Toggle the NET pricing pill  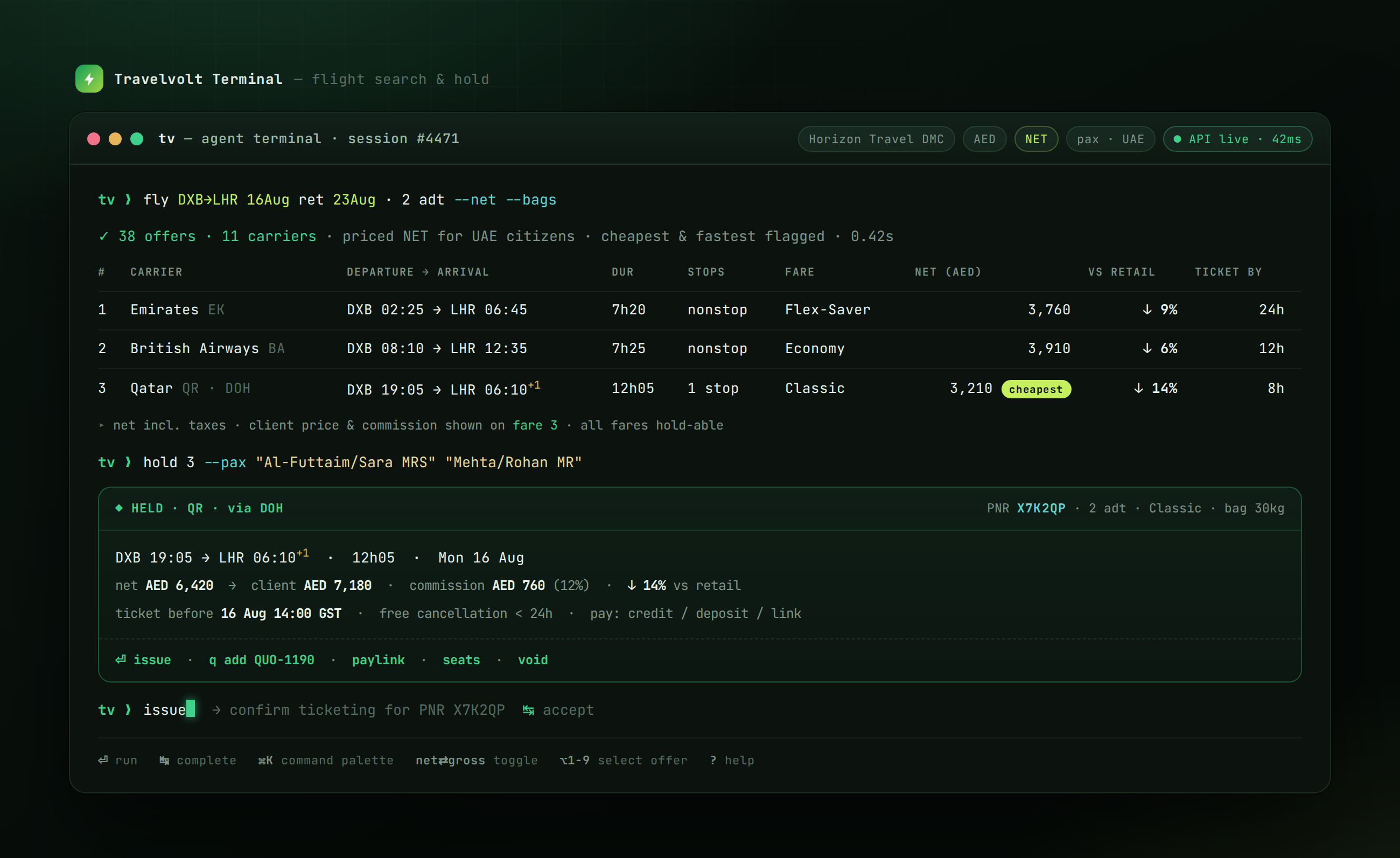[1037, 139]
